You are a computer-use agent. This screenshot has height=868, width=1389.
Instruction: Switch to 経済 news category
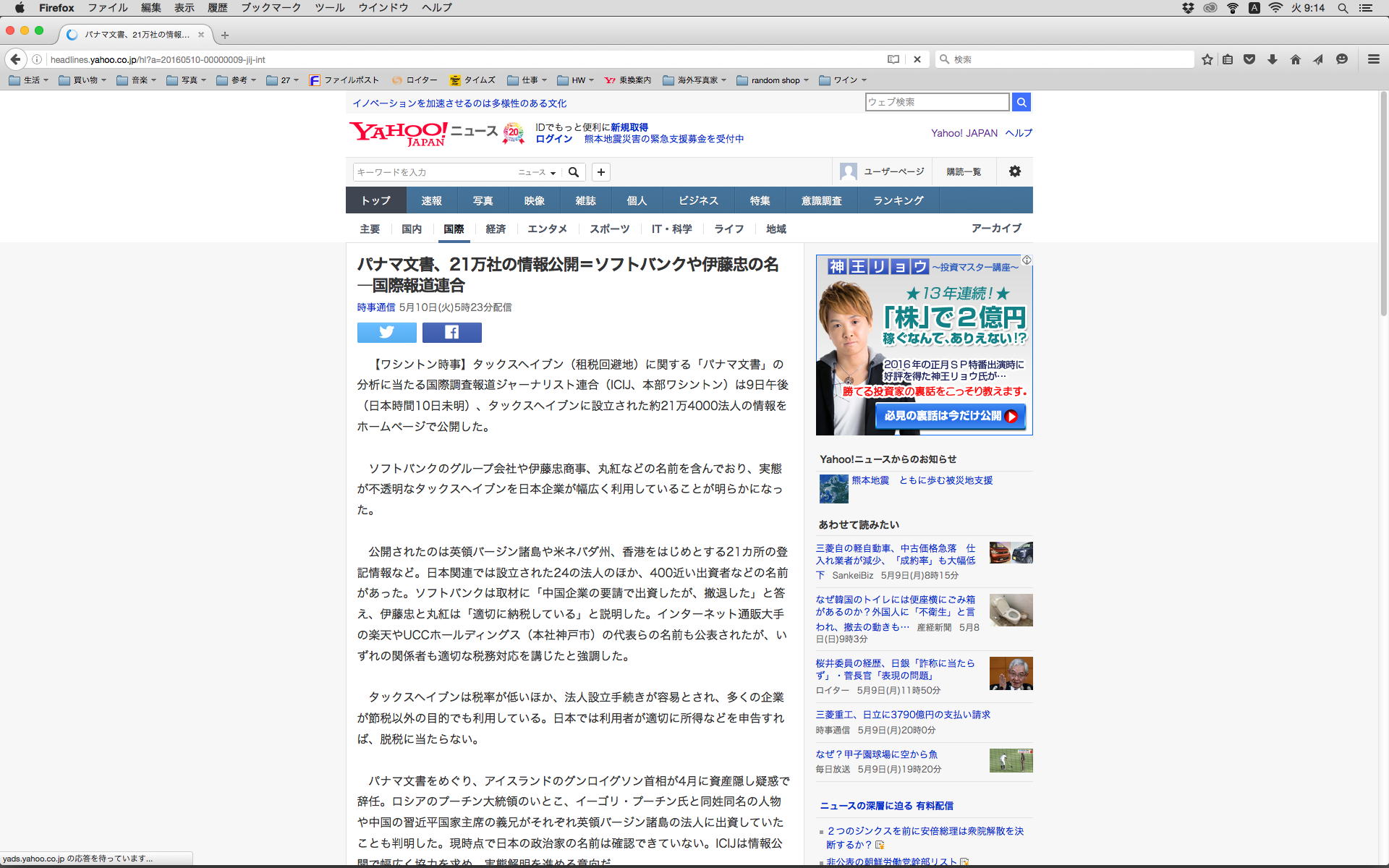[x=496, y=229]
